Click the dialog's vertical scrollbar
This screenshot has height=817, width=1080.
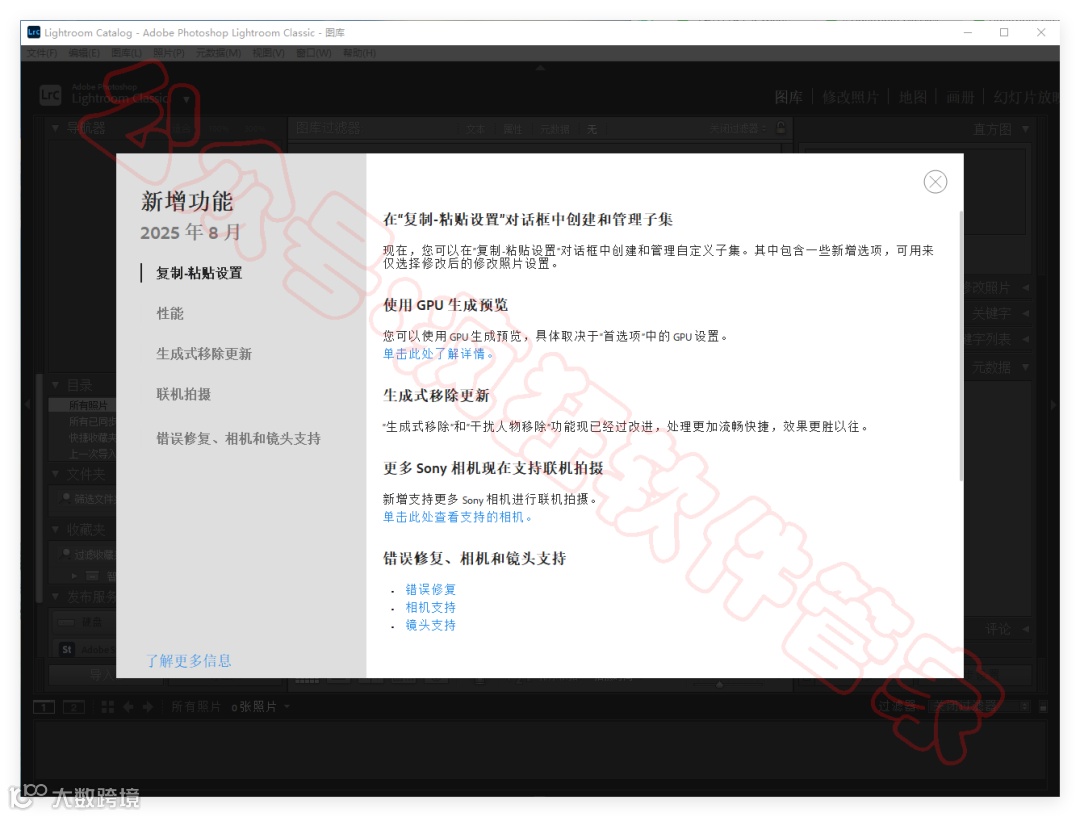[x=961, y=347]
